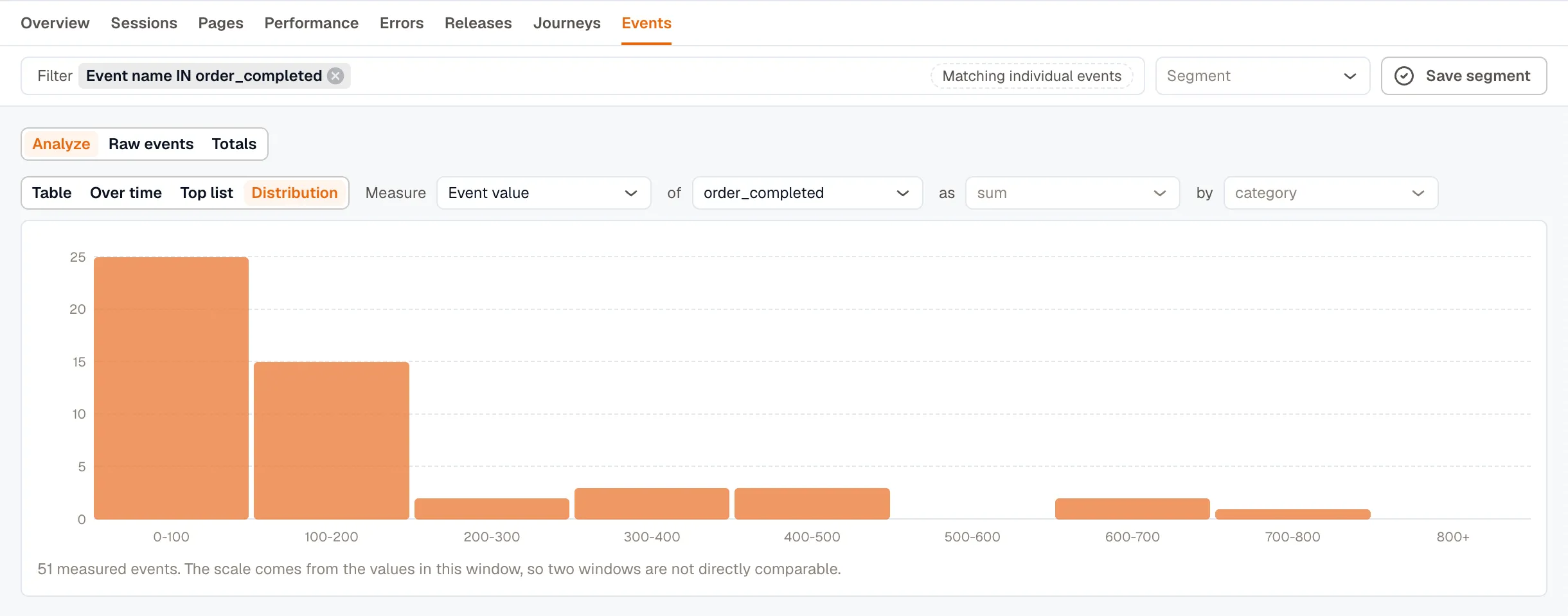
Task: Remove the order_completed filter chip
Action: 335,76
